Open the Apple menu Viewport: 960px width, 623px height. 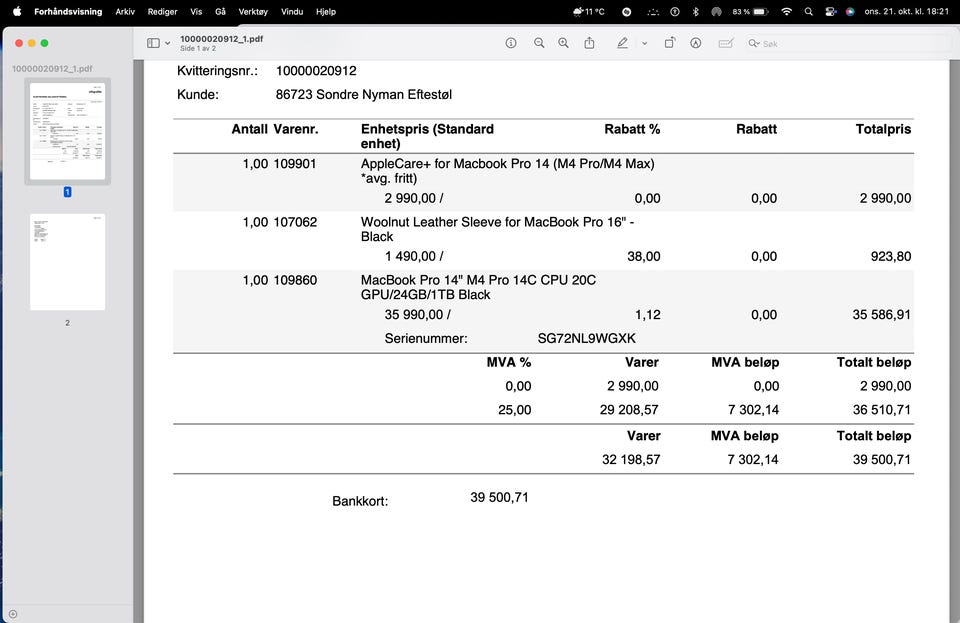(x=17, y=11)
